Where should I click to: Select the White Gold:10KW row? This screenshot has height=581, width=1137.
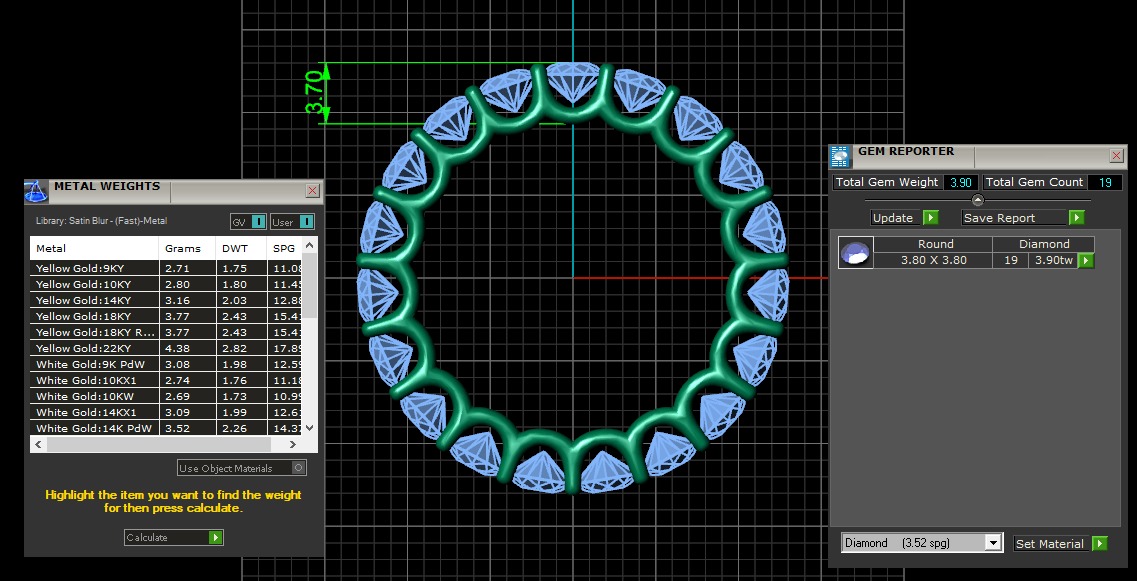tap(165, 396)
